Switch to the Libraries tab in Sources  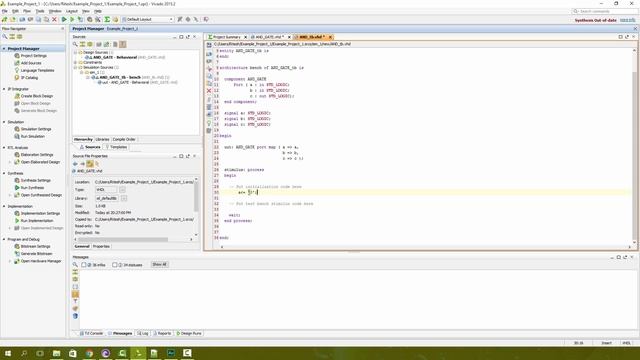[102, 140]
